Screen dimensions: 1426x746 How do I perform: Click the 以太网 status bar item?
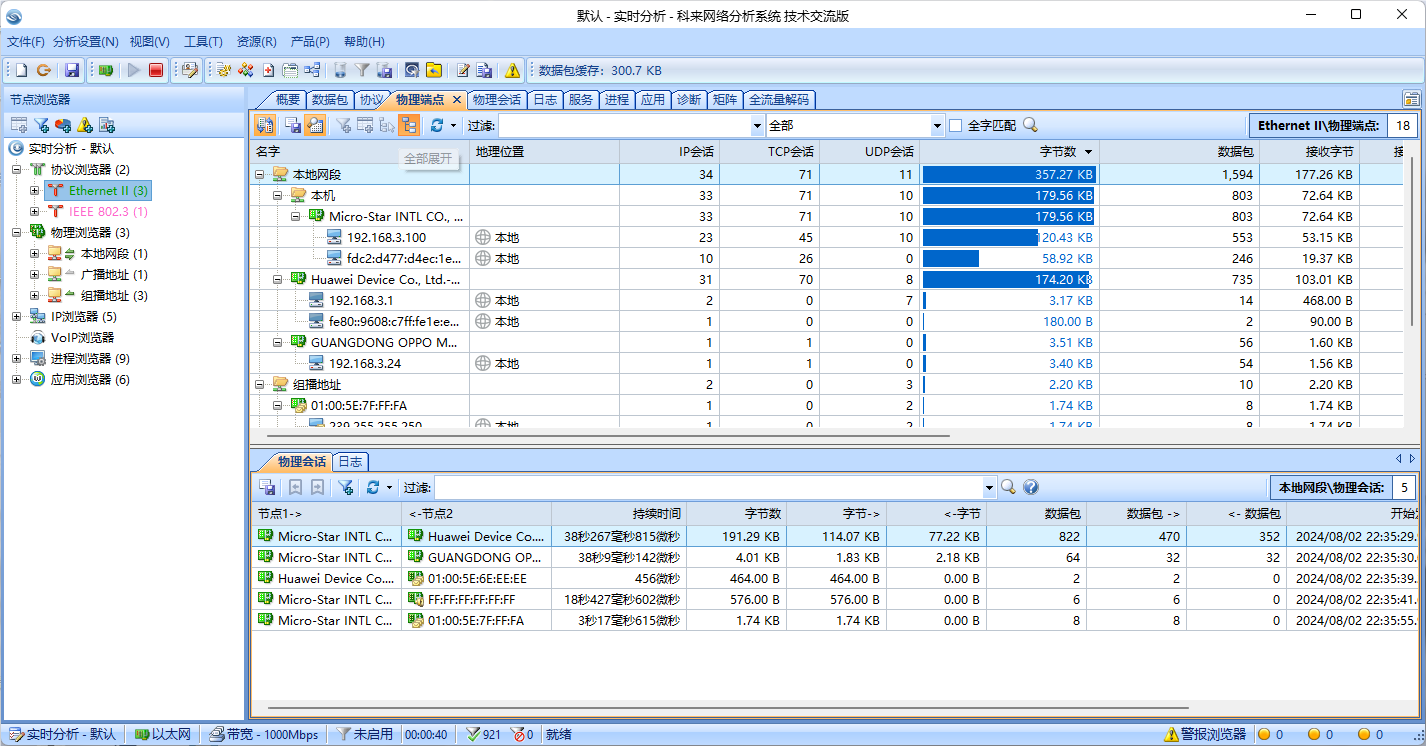pos(162,734)
